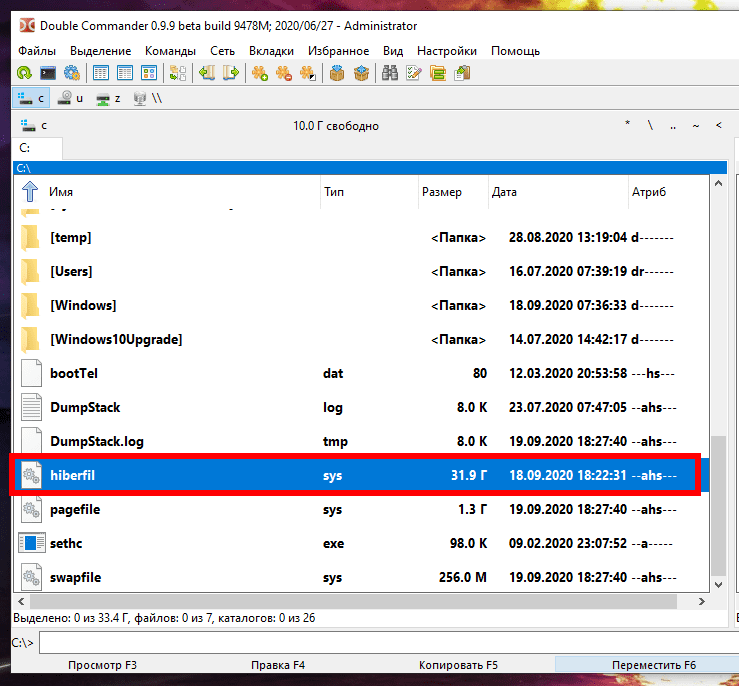Go up using the parent directory arrow
This screenshot has height=686, width=739.
coord(30,191)
